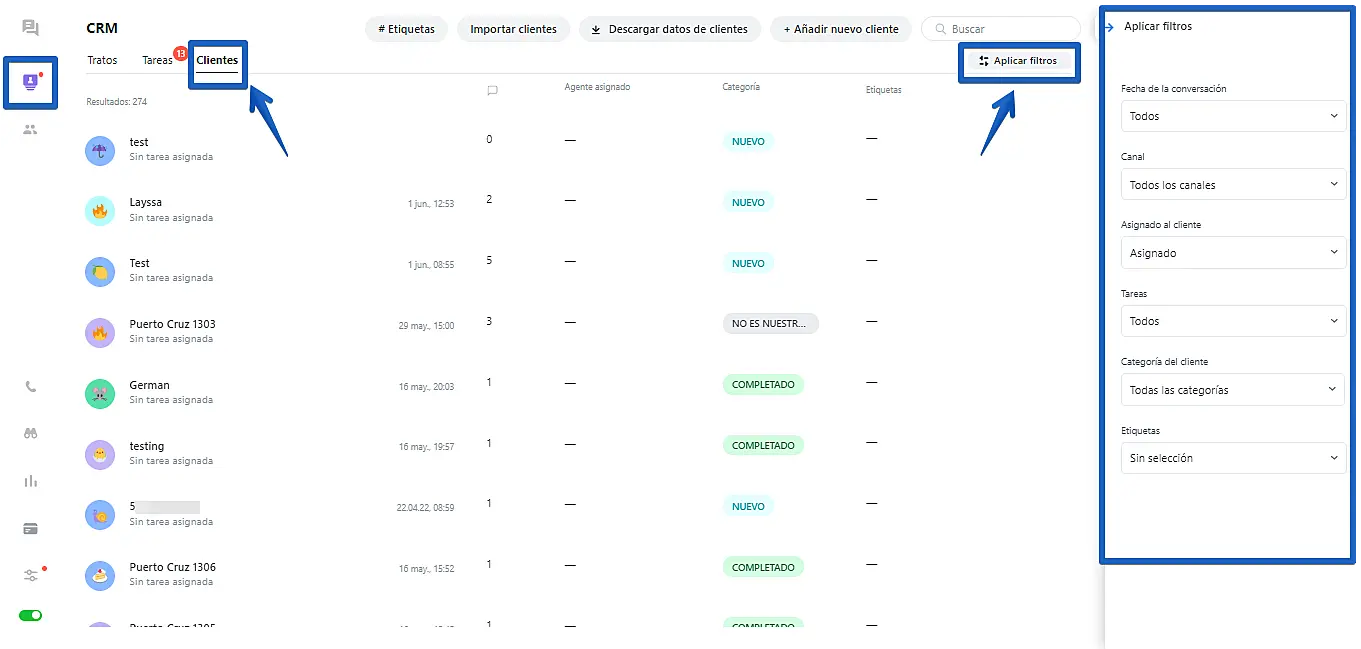Click COMPLETADO badge of Puerto Cruz 1306

(x=763, y=568)
